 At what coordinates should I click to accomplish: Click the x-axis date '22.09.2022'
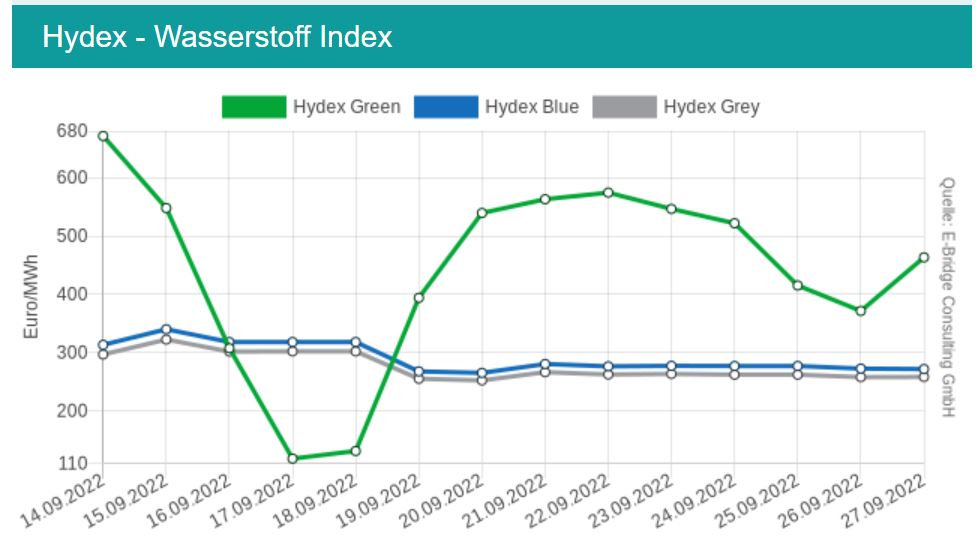(568, 501)
